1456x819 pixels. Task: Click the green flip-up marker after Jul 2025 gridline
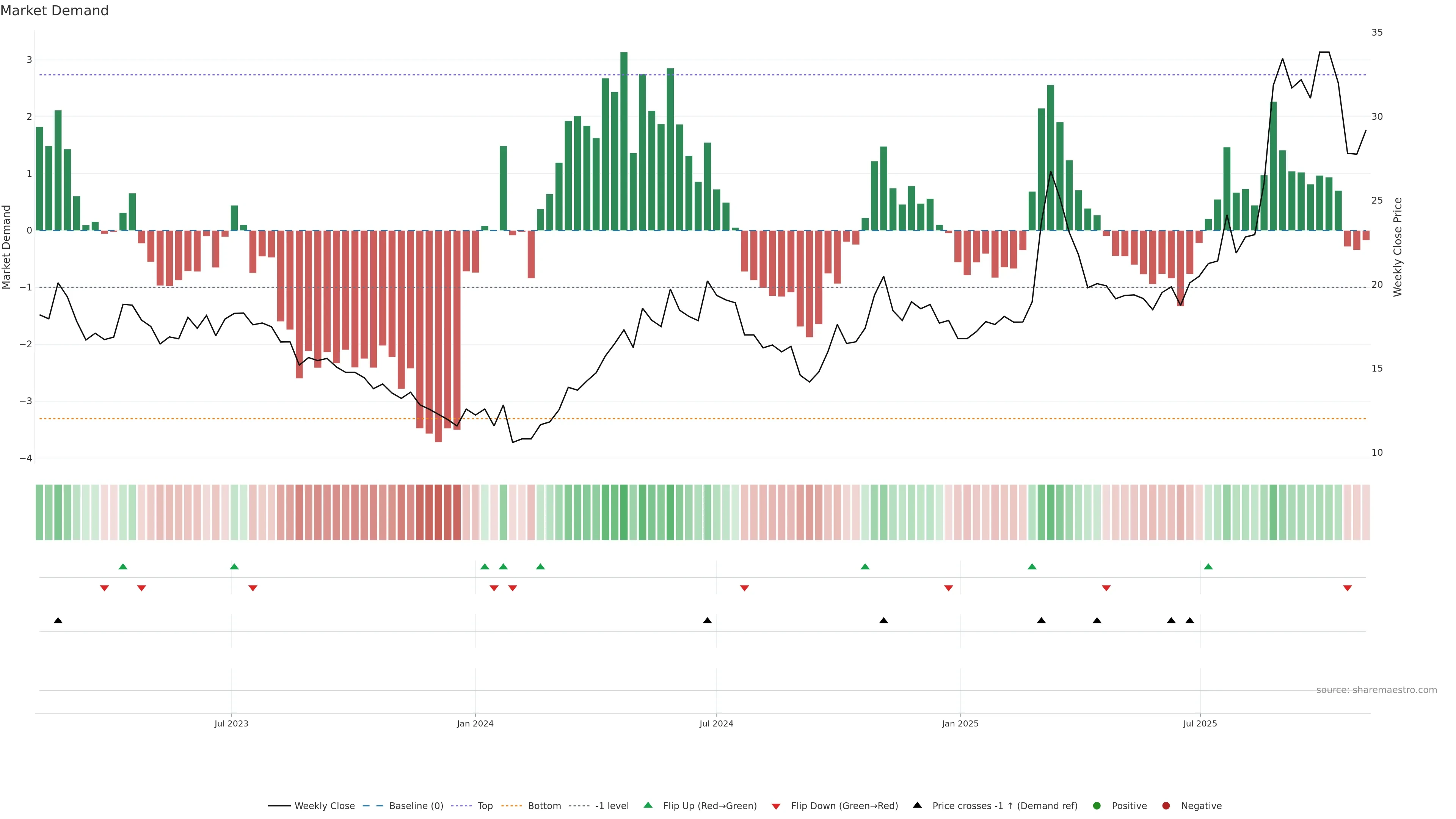pyautogui.click(x=1208, y=567)
